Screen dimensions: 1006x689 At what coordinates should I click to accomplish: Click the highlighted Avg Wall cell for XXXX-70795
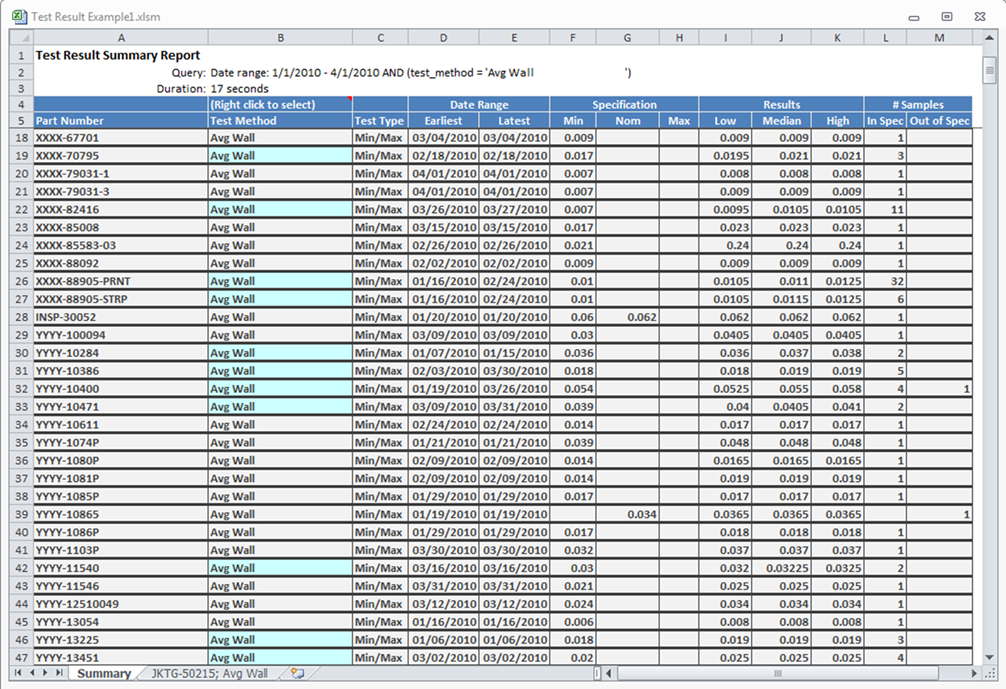[280, 155]
